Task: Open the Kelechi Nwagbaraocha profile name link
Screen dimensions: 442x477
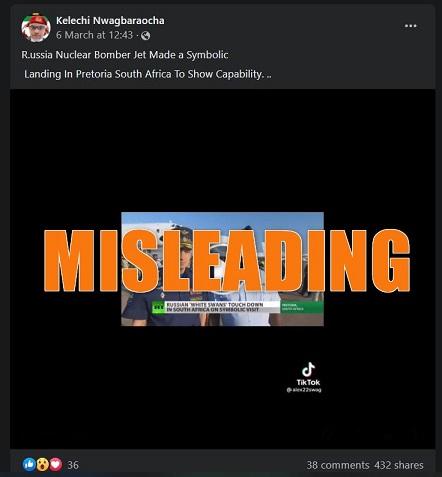Action: pyautogui.click(x=110, y=21)
